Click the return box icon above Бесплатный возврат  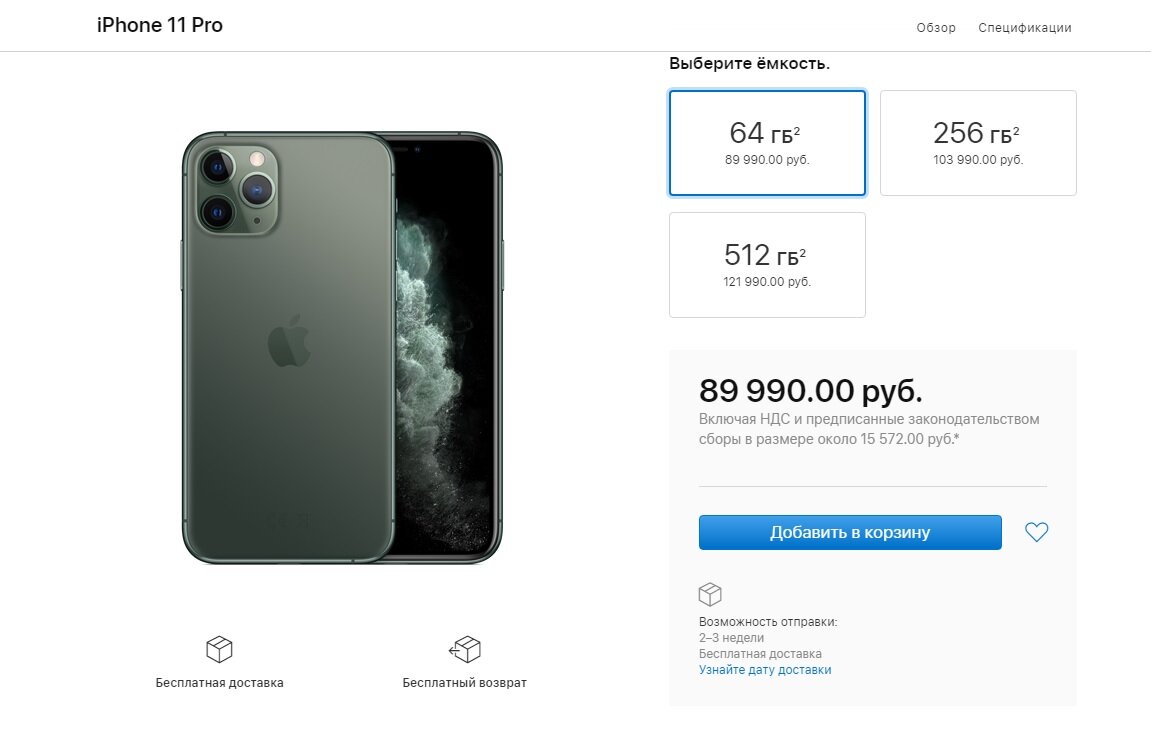click(465, 650)
